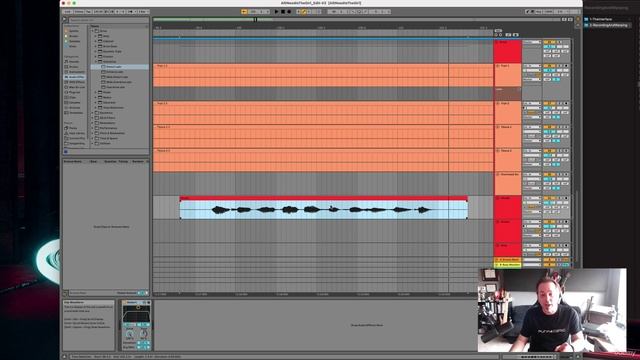Collapse the expanded Overdrive folder
The height and width of the screenshot is (360, 640).
(96, 62)
